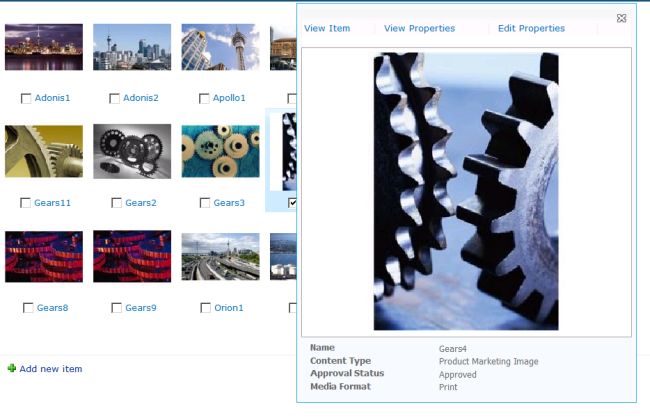The image size is (650, 418).
Task: Click the Orion1 motorway thumbnail
Action: coord(220,257)
